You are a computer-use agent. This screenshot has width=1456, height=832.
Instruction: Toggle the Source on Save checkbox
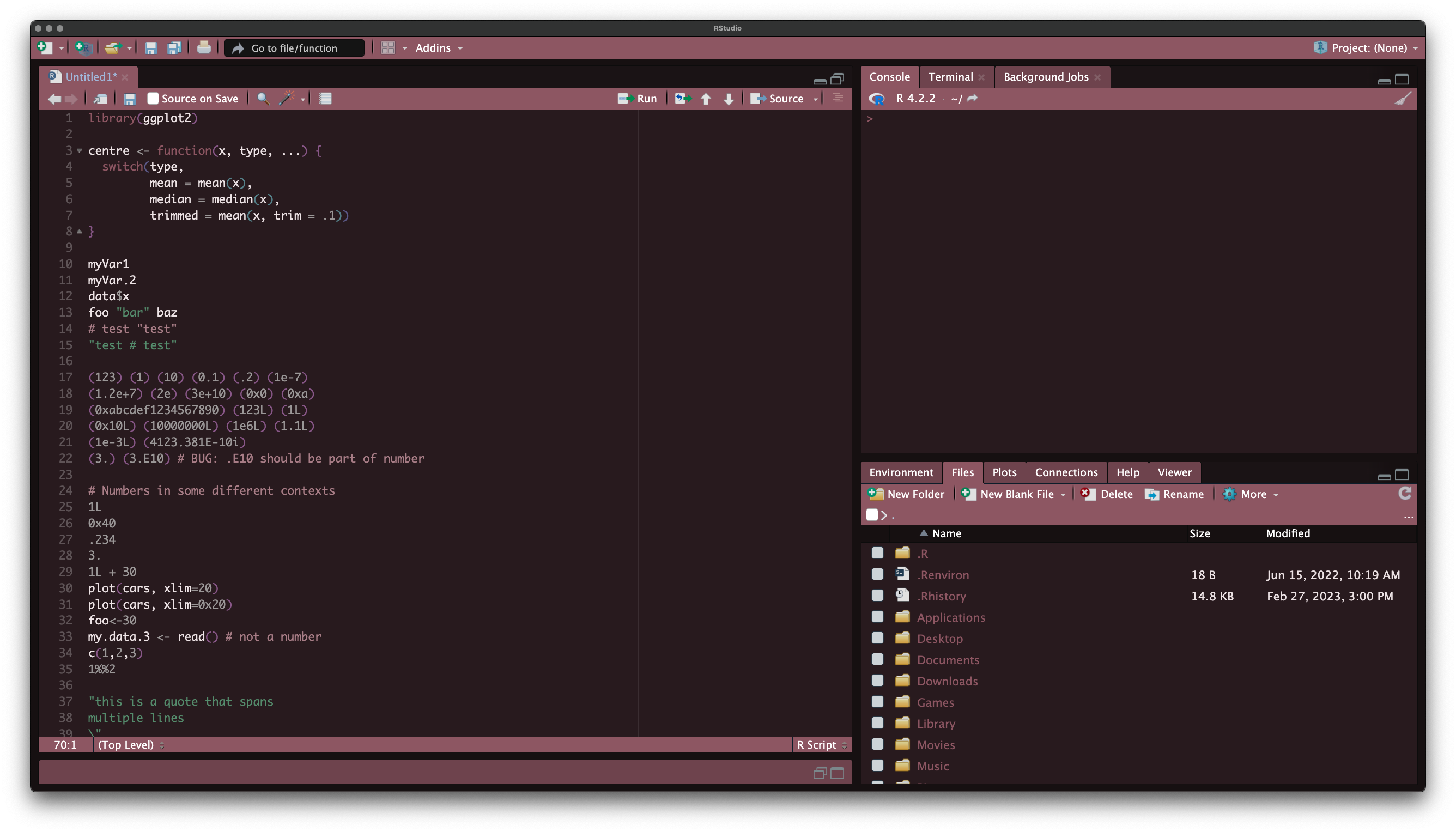[x=153, y=98]
